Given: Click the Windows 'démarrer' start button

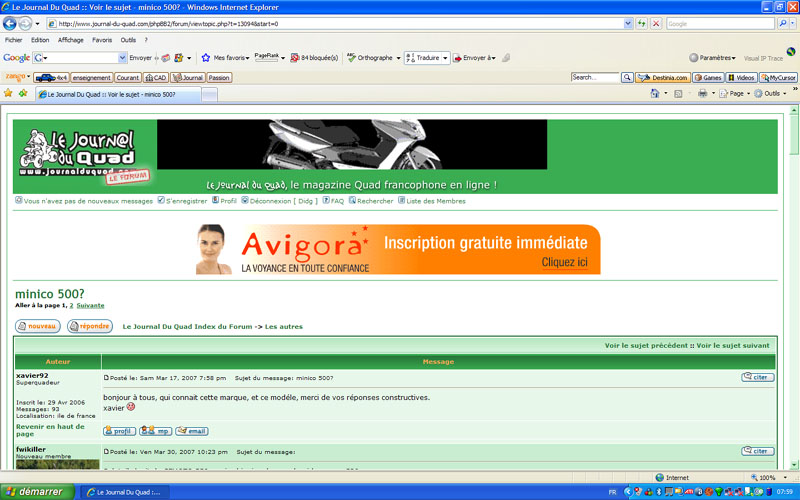Looking at the screenshot, I should tap(37, 492).
